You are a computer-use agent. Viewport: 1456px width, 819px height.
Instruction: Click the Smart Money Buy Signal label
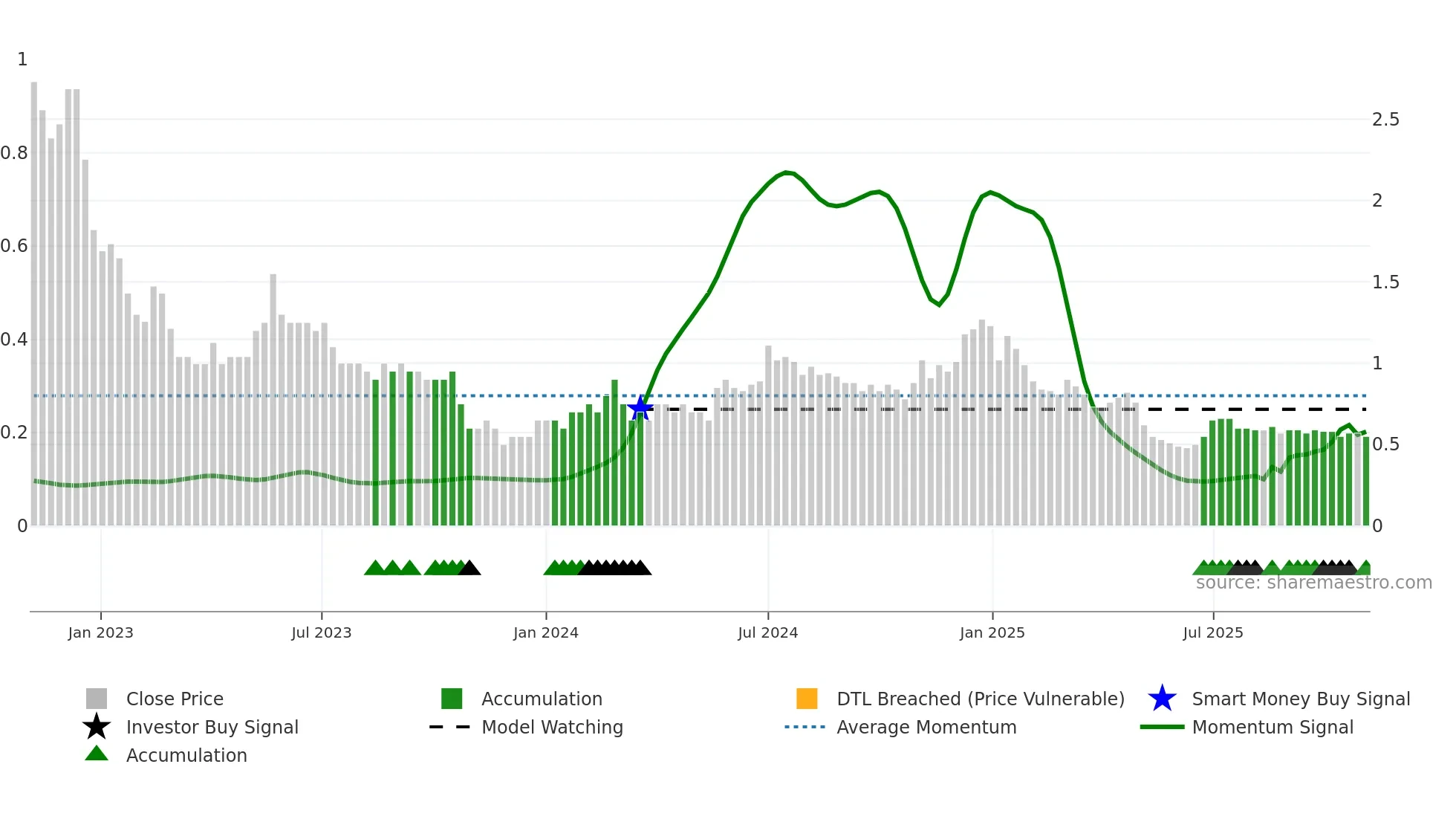1301,699
